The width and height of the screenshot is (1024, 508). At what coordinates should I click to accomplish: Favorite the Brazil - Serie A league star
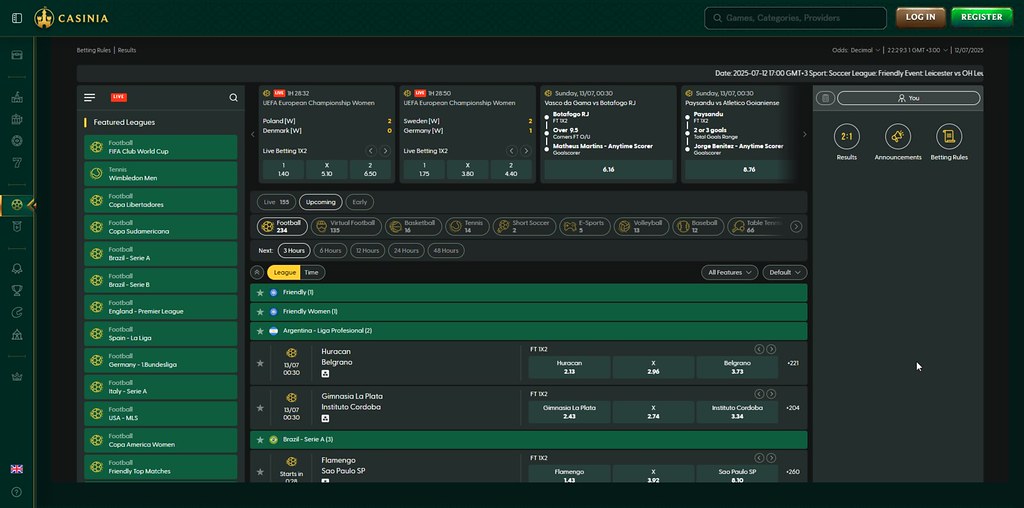[260, 440]
